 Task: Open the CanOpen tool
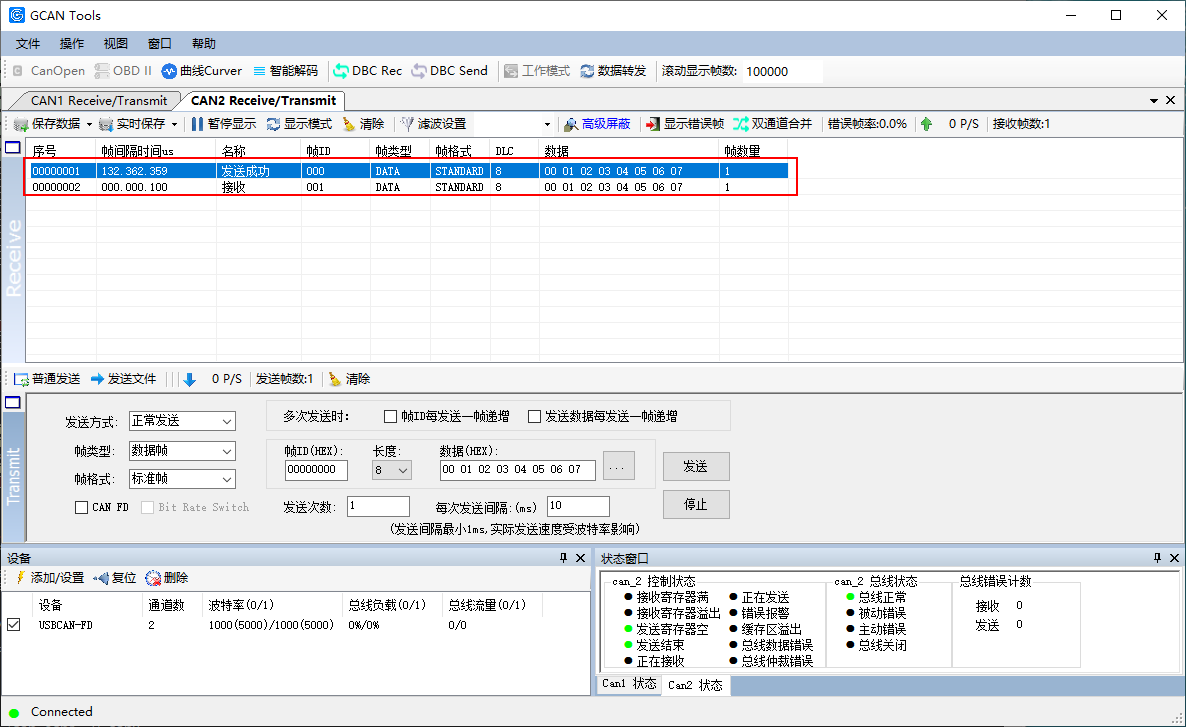[48, 71]
